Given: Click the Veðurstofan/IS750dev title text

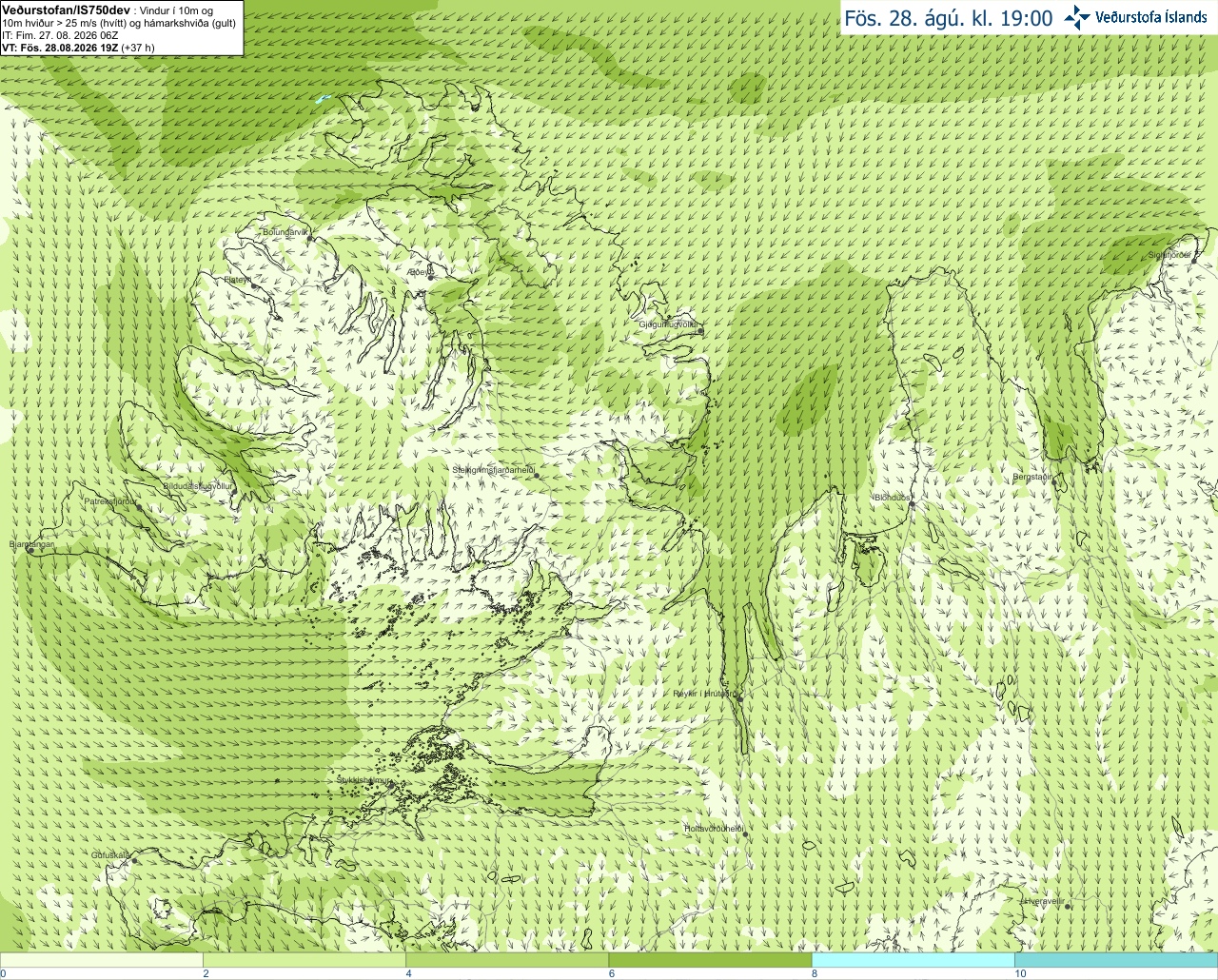Looking at the screenshot, I should point(66,10).
